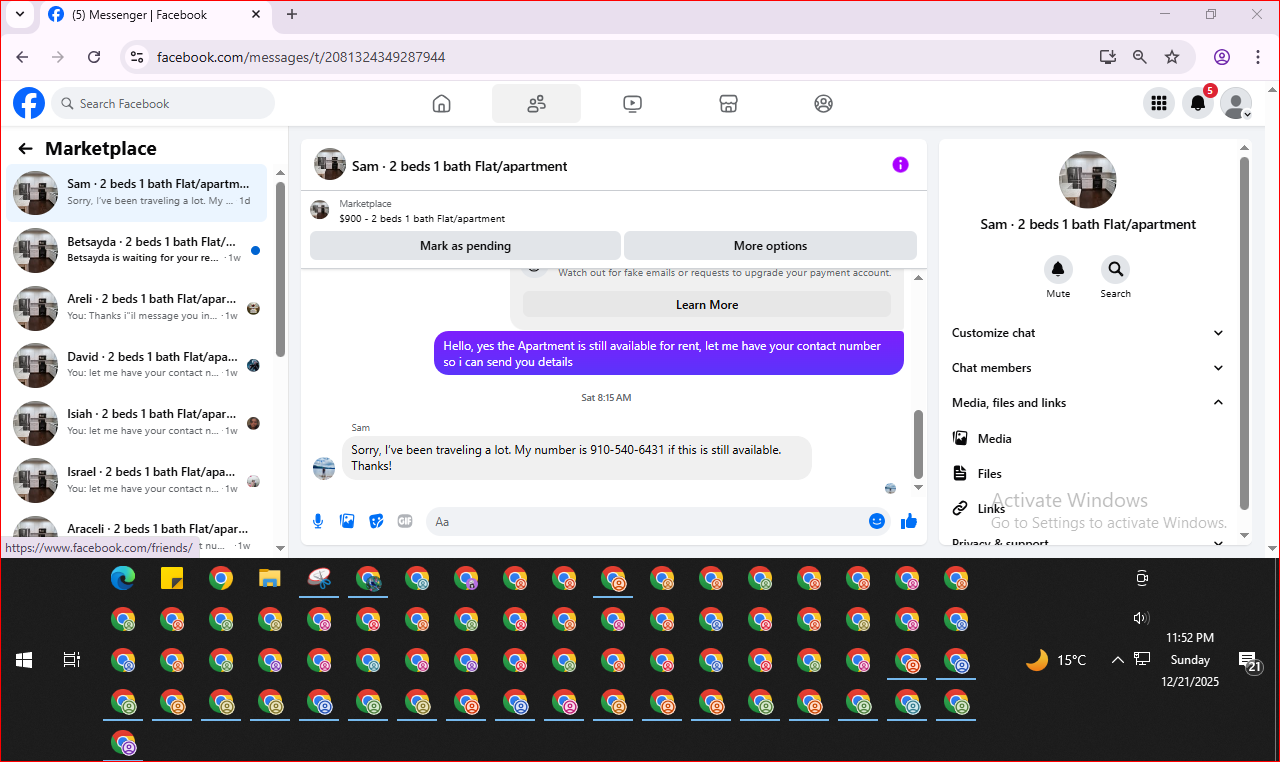Search in conversation using the magnifier button

(x=1115, y=269)
